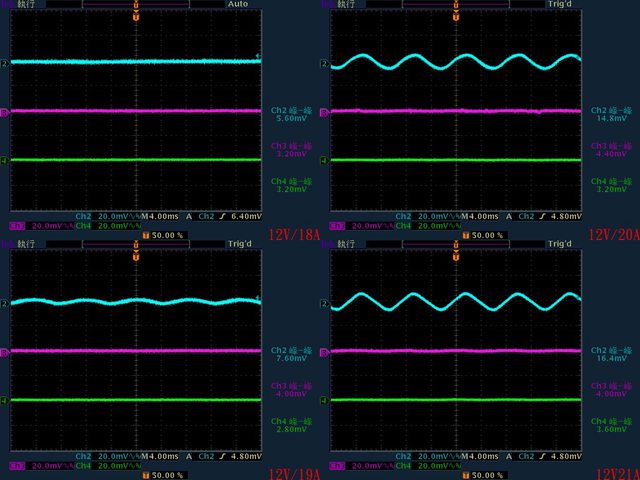This screenshot has height=480, width=640.
Task: Click the 6.40mV trigger level readout
Action: (x=245, y=216)
